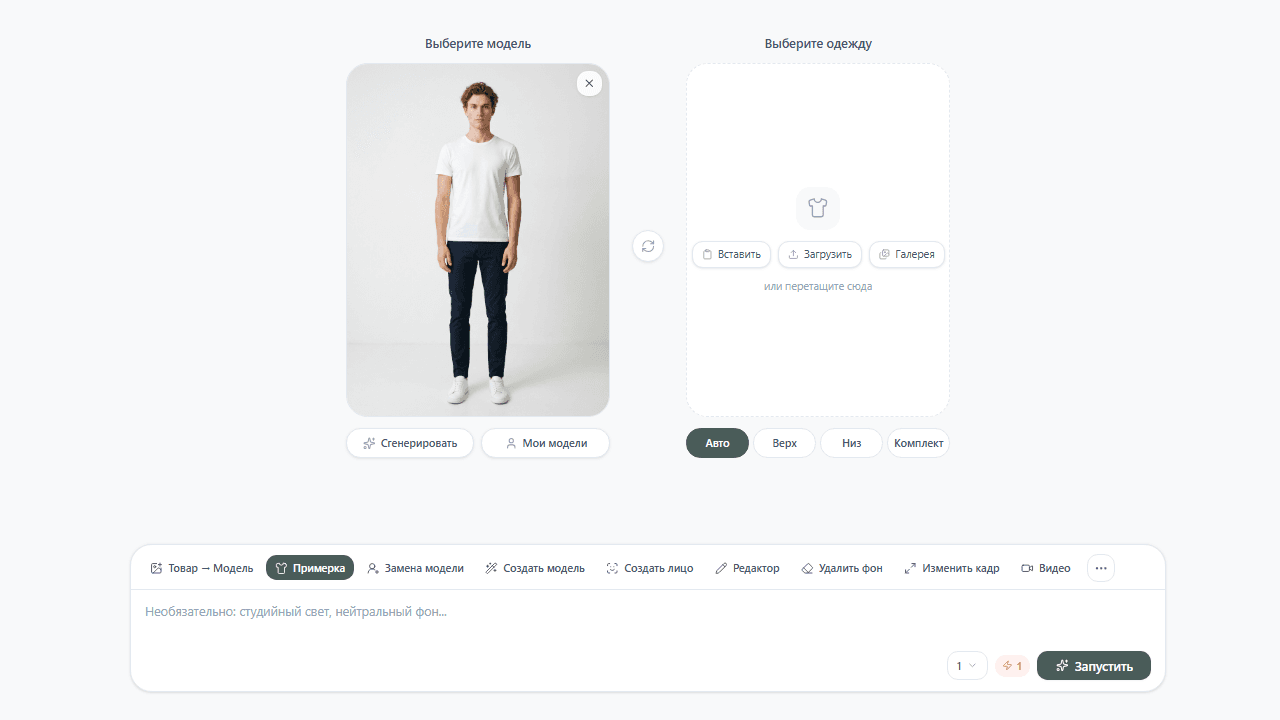Select the Верх garment type option
Screen dimensions: 1280x720
point(784,443)
